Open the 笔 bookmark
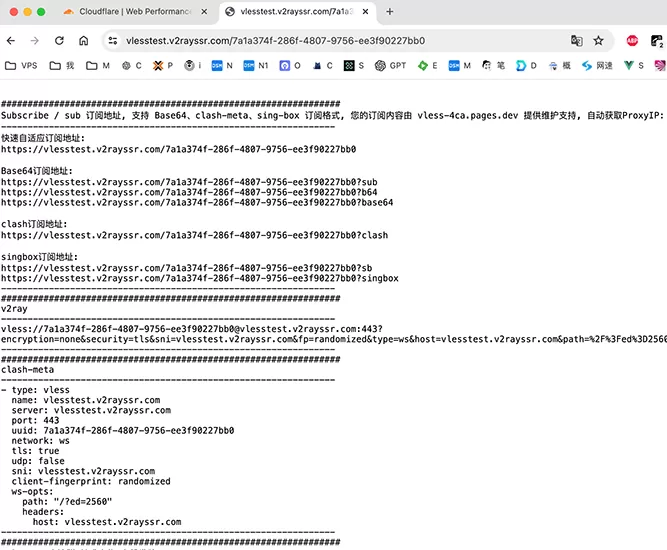The width and height of the screenshot is (667, 550). point(493,66)
